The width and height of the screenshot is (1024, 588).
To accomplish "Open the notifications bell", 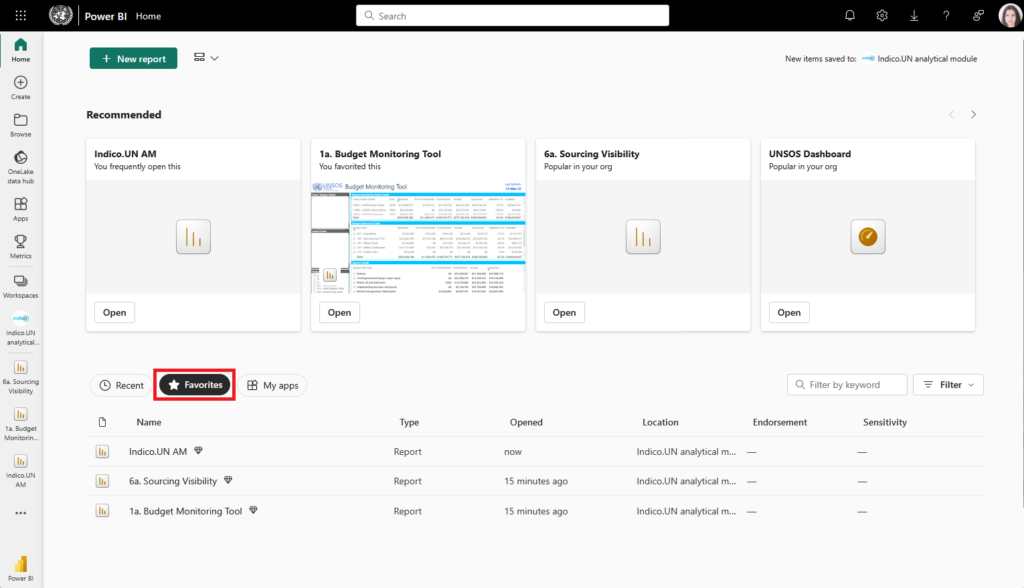I will (850, 16).
